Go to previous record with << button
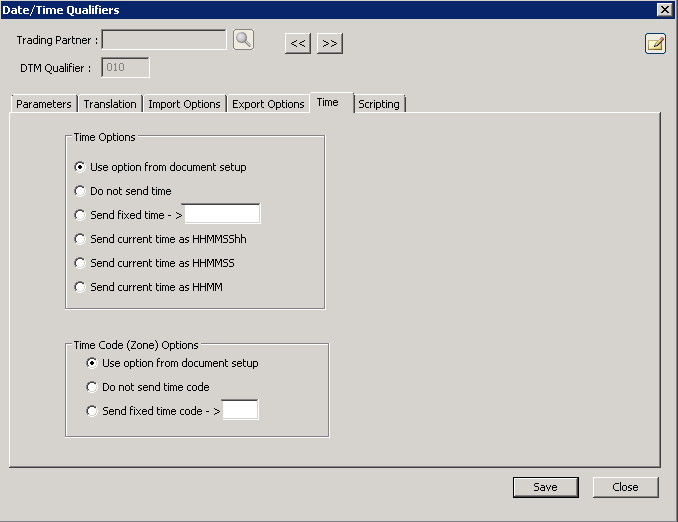 click(x=298, y=43)
